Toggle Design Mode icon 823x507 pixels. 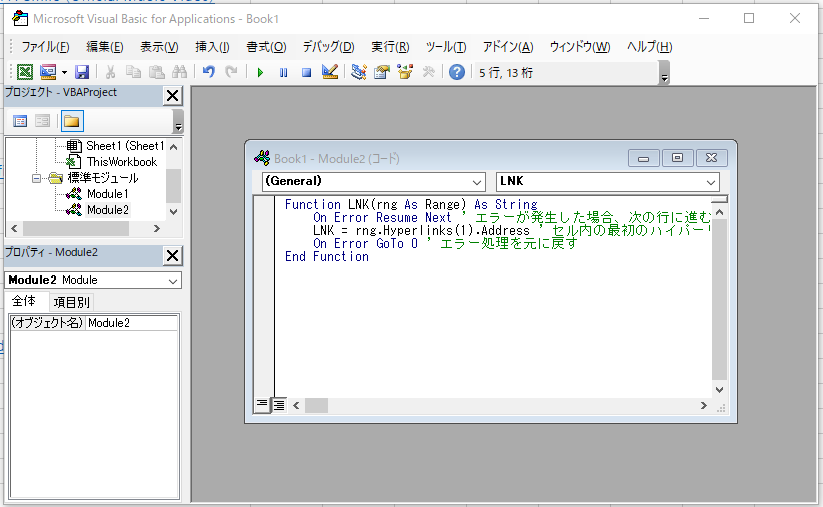click(x=330, y=72)
